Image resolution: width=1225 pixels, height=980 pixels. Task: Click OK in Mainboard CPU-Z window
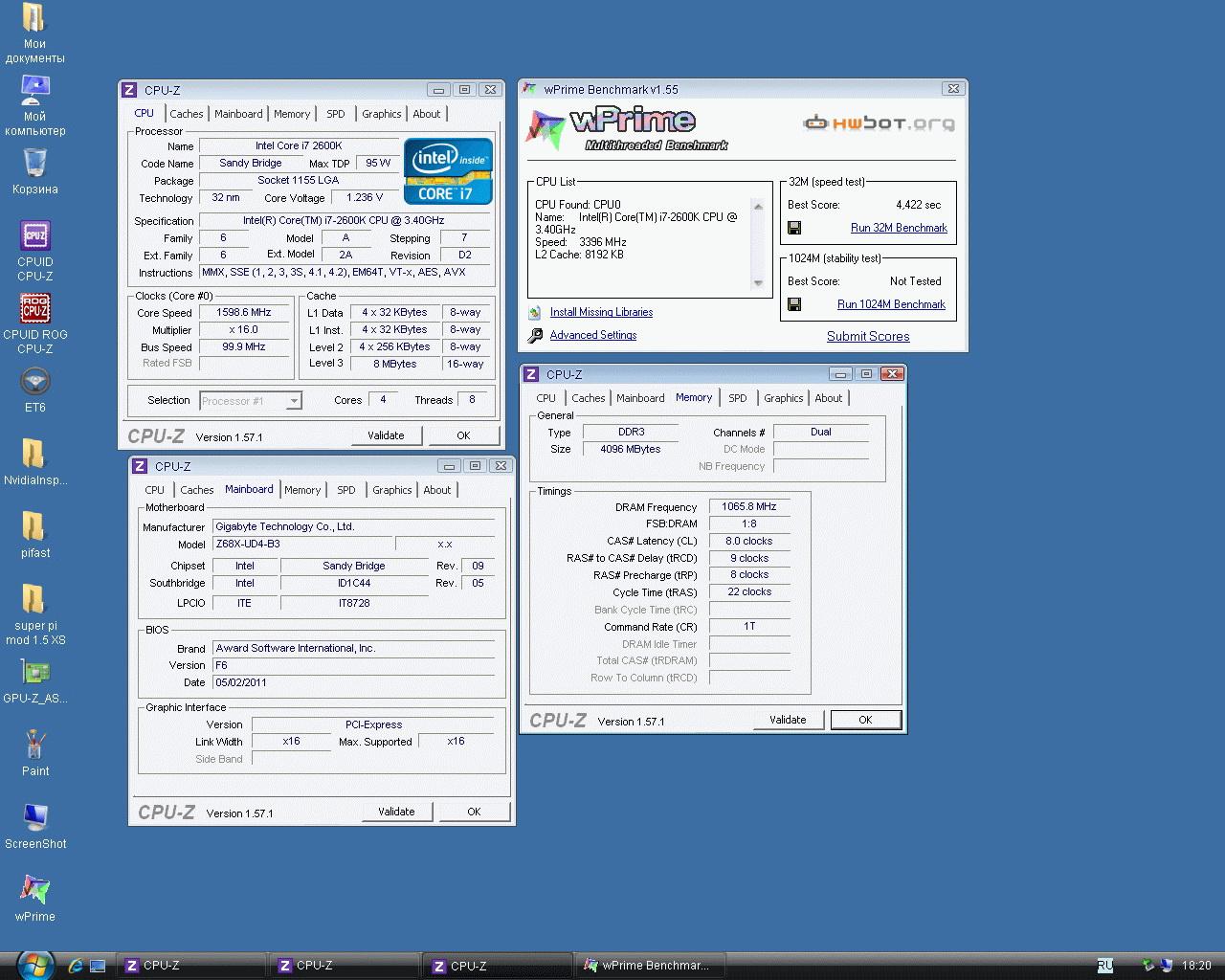point(474,812)
